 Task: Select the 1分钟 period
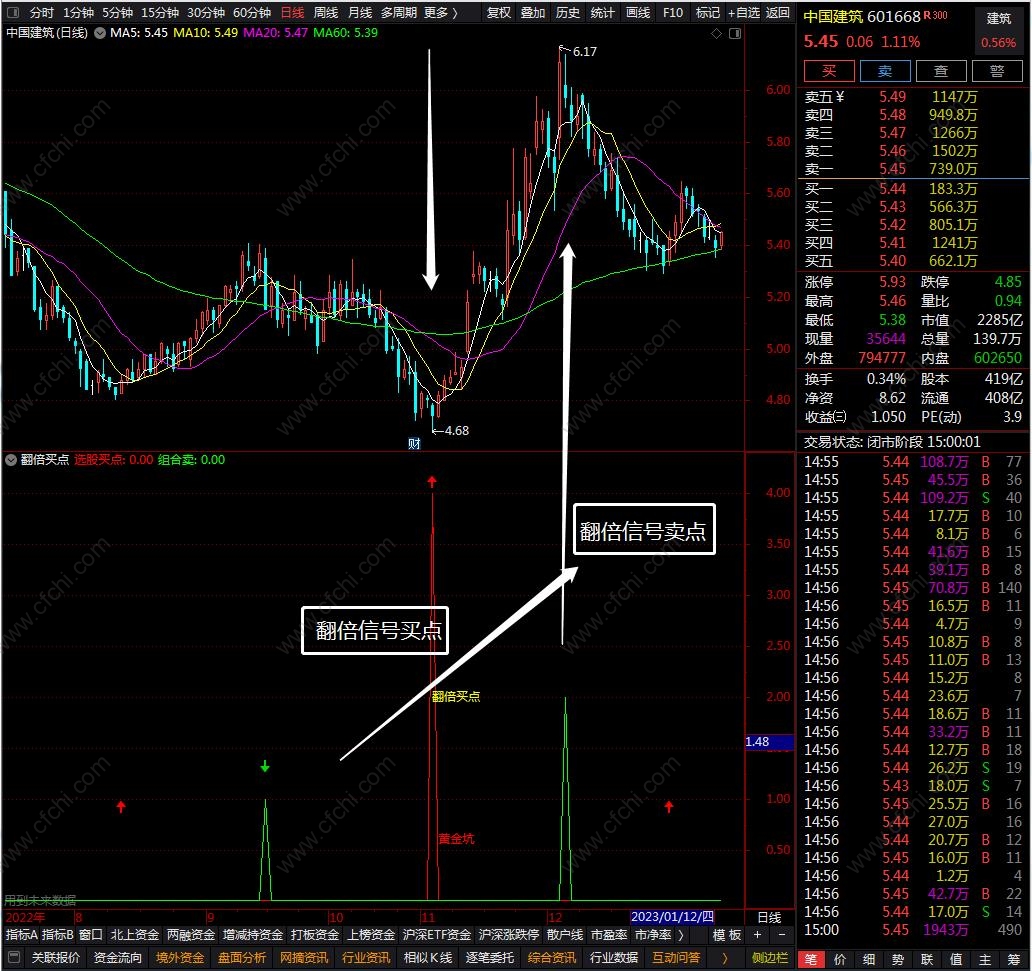point(78,13)
